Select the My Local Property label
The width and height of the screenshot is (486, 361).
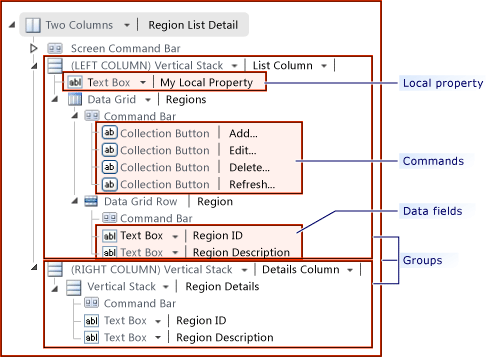pyautogui.click(x=206, y=83)
